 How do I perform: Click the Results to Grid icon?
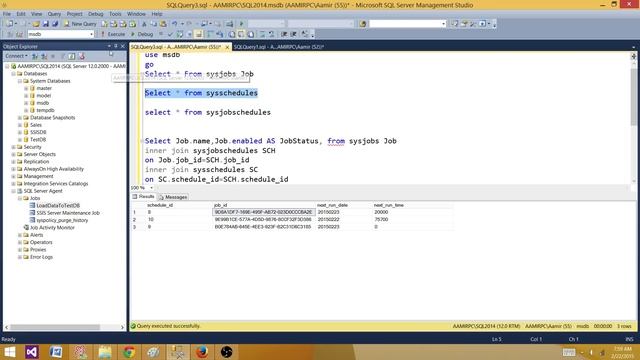click(241, 34)
